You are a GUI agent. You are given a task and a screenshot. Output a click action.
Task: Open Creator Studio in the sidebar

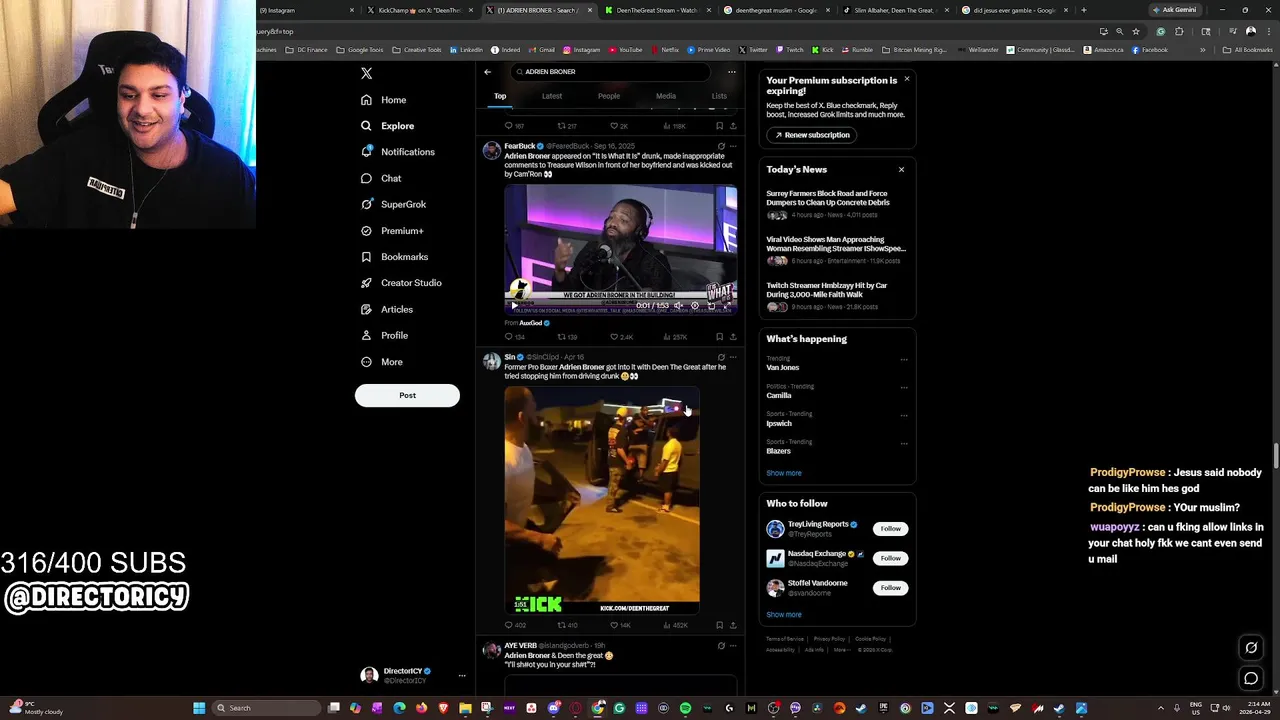[x=401, y=283]
